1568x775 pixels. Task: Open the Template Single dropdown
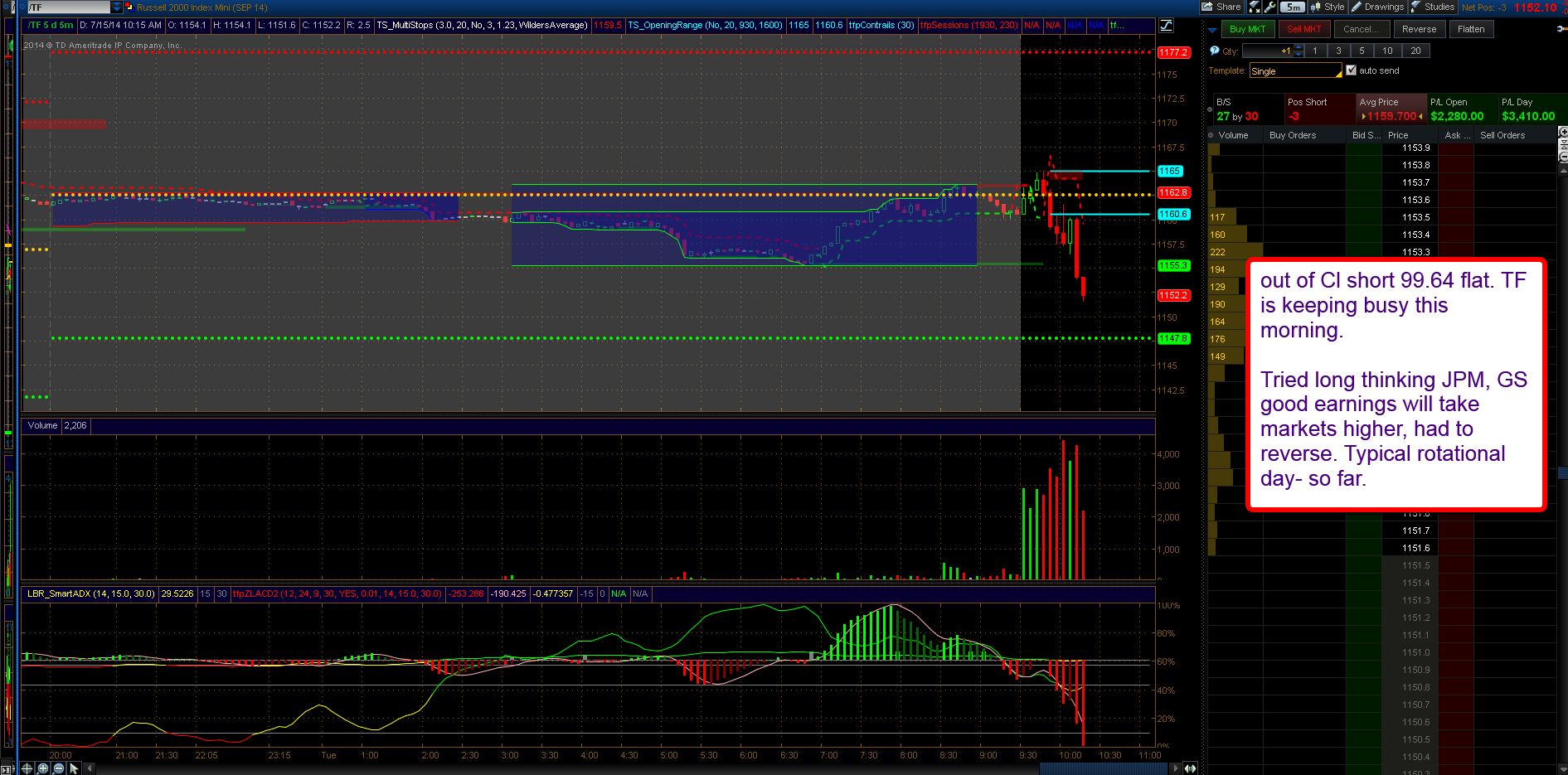coord(1295,71)
